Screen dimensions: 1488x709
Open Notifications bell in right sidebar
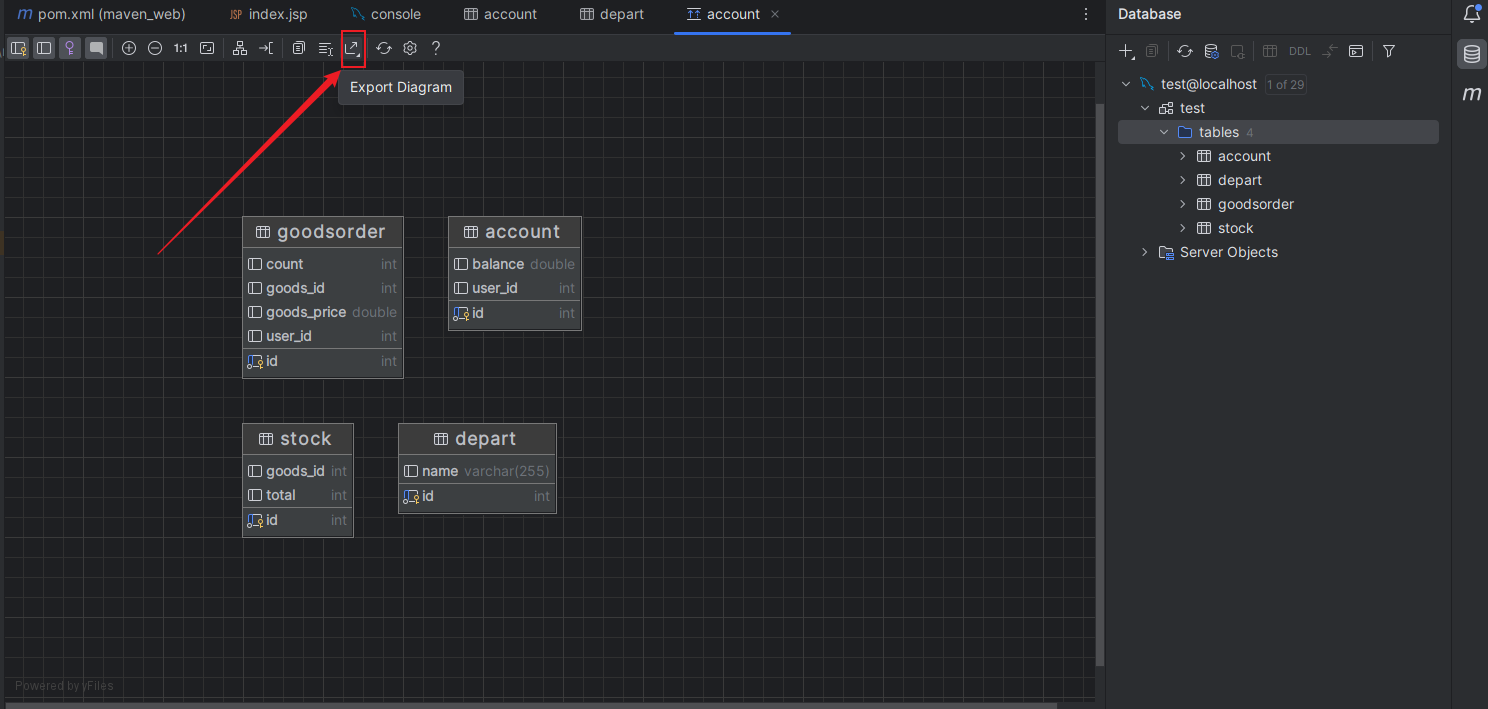[1472, 14]
